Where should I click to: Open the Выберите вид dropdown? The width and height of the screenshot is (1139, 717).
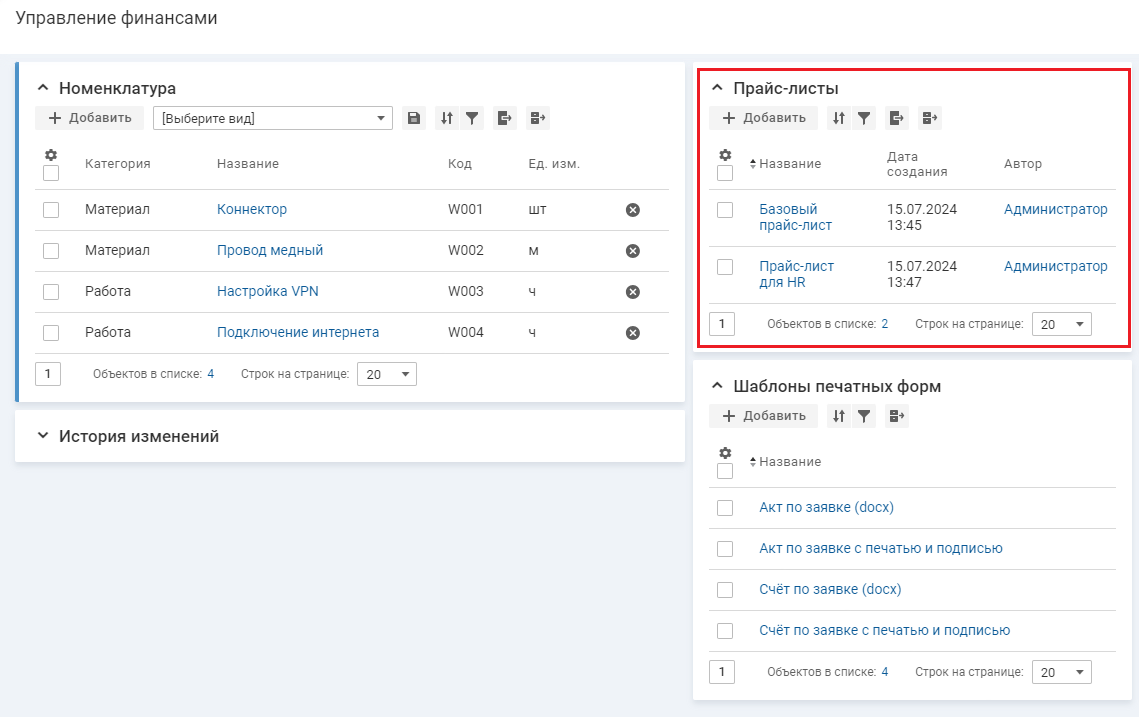(x=272, y=119)
